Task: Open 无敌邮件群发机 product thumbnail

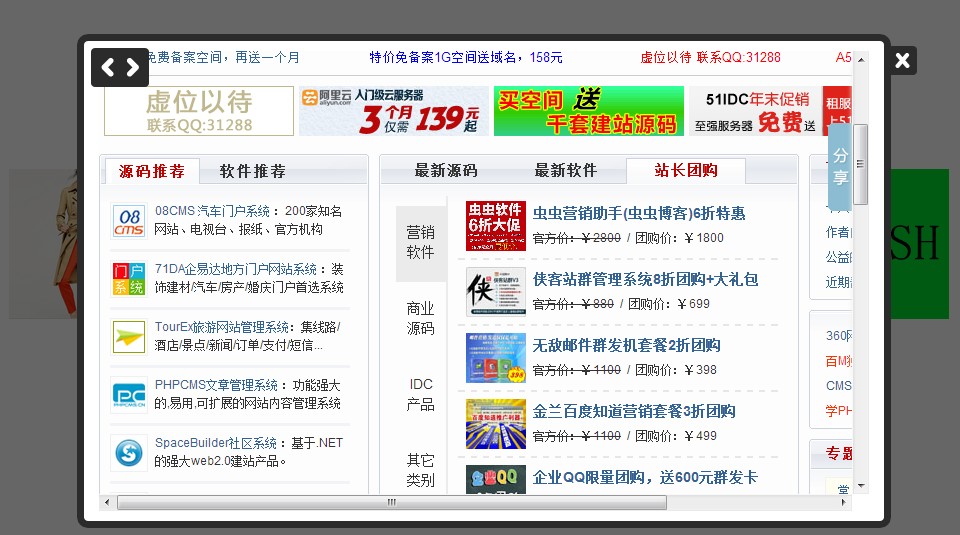Action: click(x=496, y=358)
